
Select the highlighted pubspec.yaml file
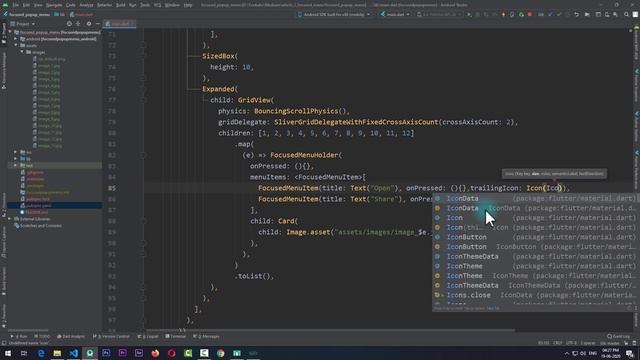pos(55,205)
